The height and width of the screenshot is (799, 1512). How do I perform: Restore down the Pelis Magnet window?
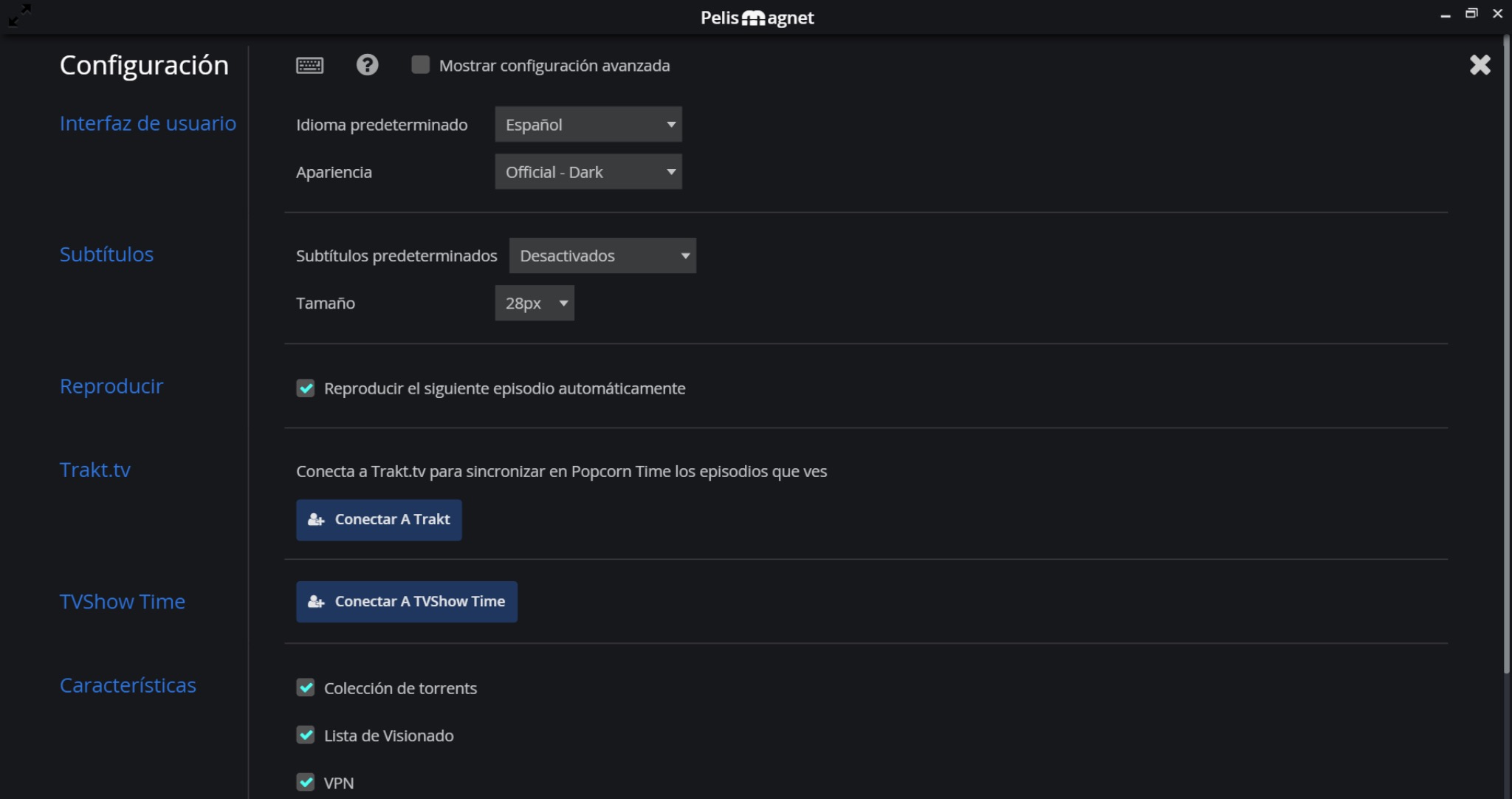(x=1471, y=13)
